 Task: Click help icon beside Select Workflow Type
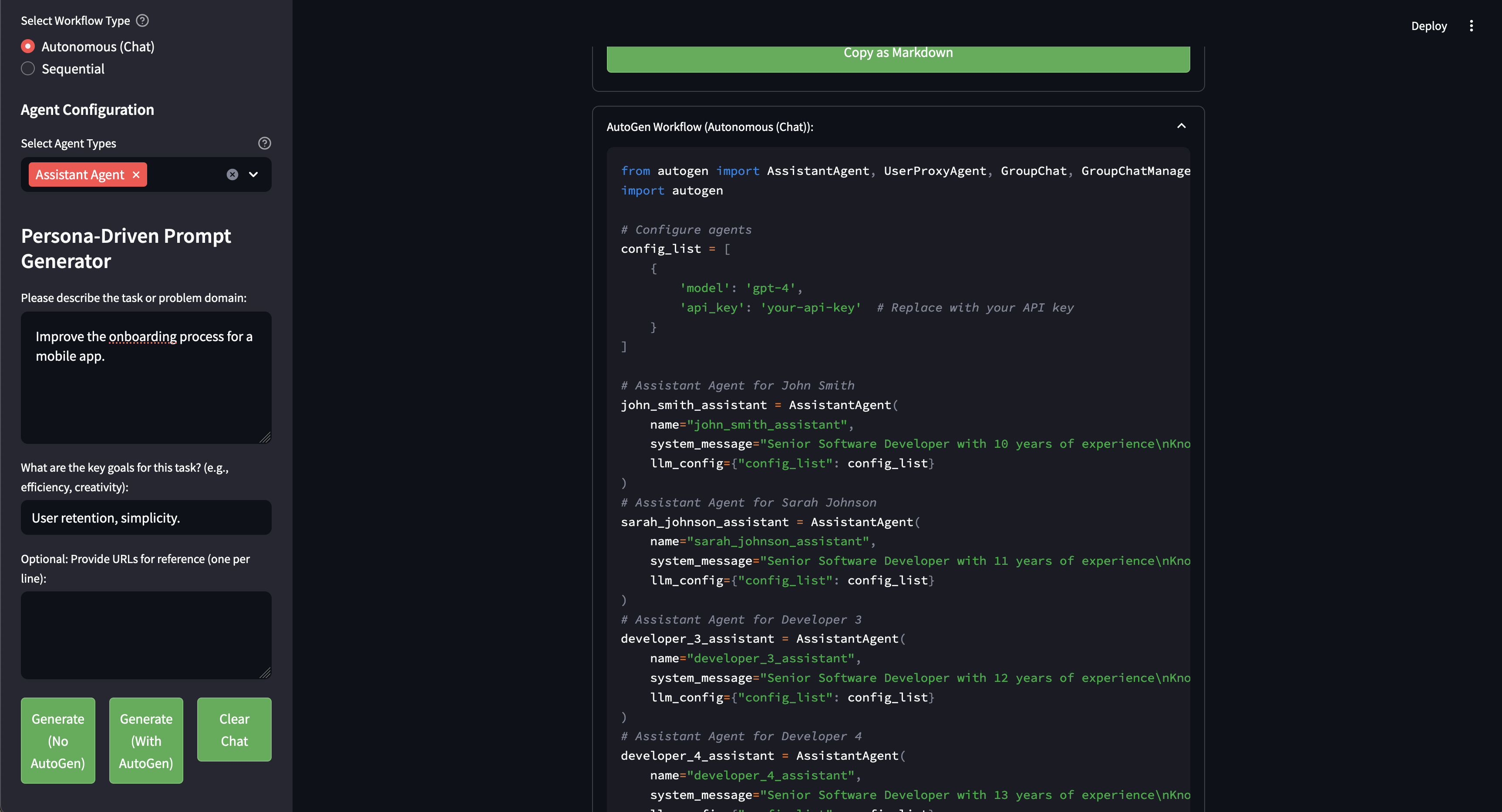point(142,20)
